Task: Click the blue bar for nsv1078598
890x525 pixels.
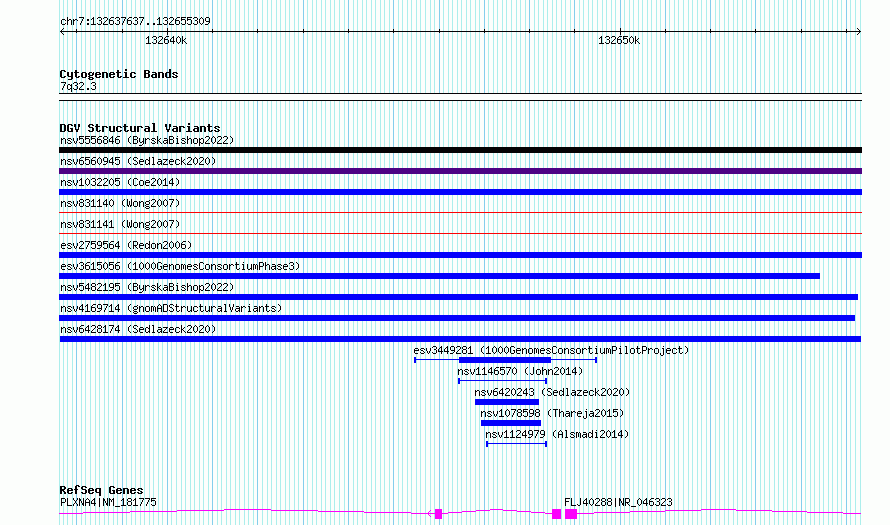Action: pos(511,423)
